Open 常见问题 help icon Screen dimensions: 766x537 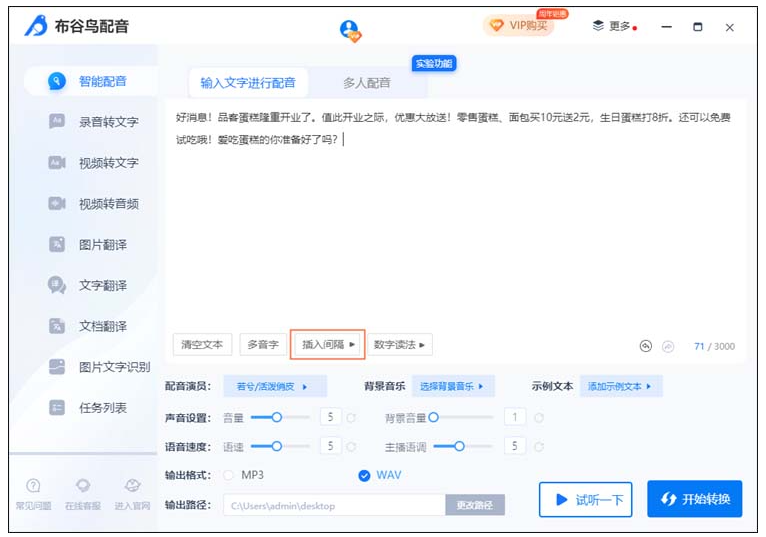33,486
